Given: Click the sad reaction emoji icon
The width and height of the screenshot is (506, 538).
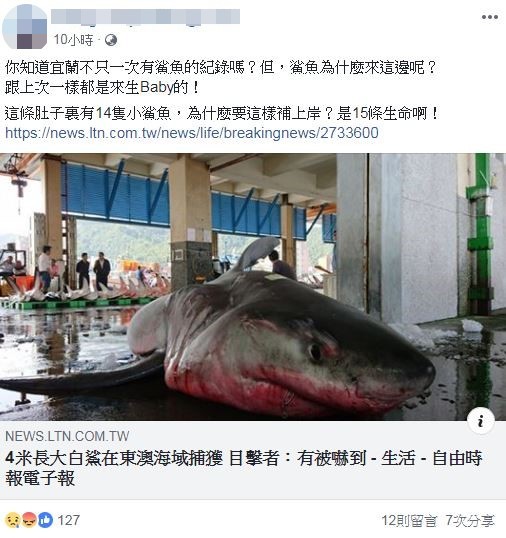Looking at the screenshot, I should coord(13,520).
